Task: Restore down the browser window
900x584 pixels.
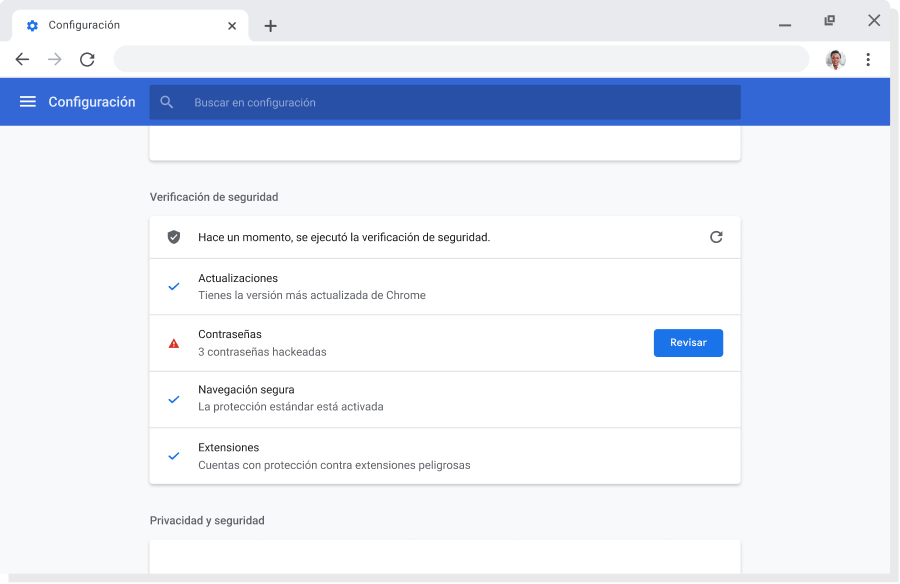Action: click(x=829, y=21)
